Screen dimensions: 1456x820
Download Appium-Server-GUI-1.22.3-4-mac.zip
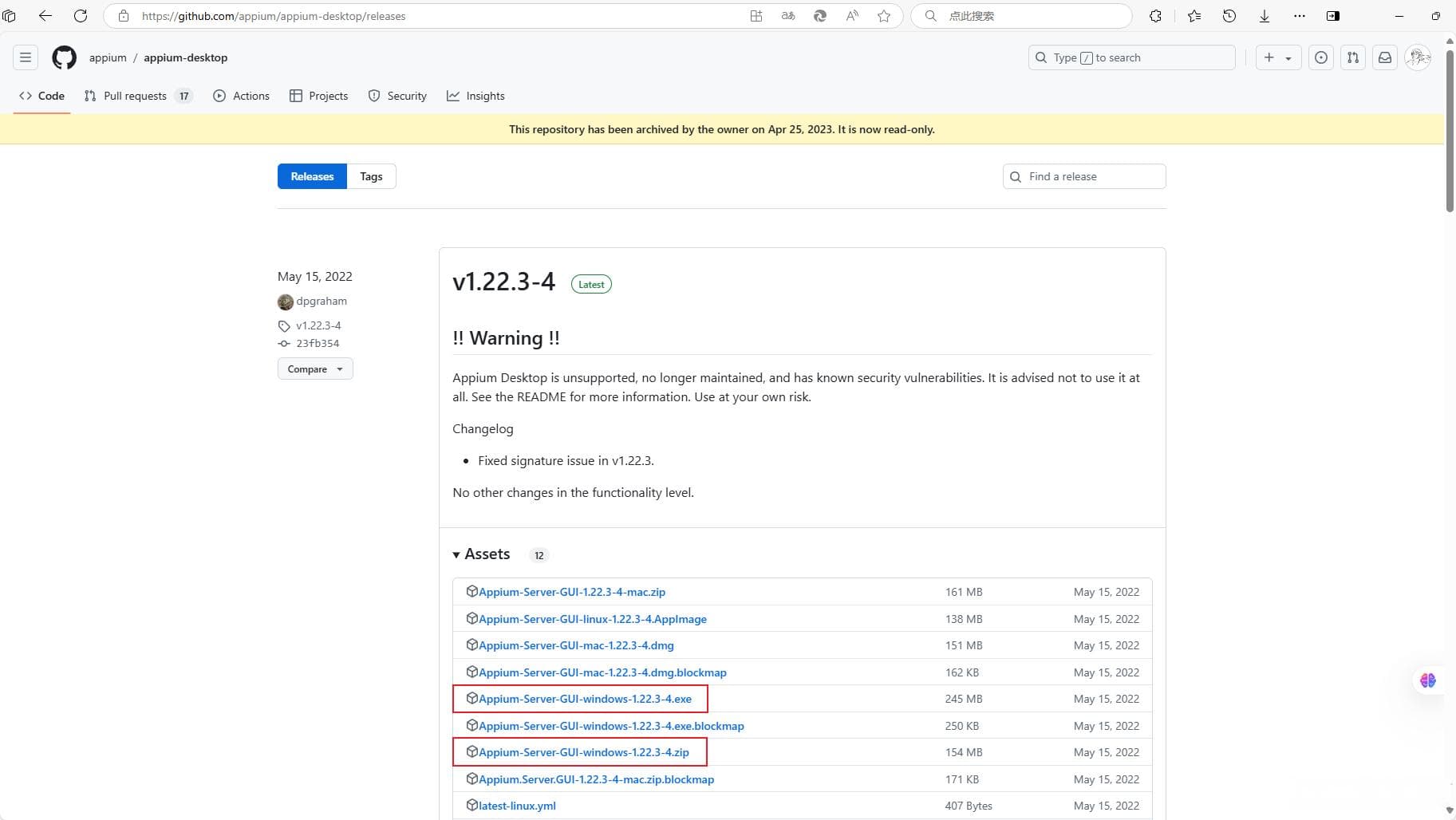572,592
